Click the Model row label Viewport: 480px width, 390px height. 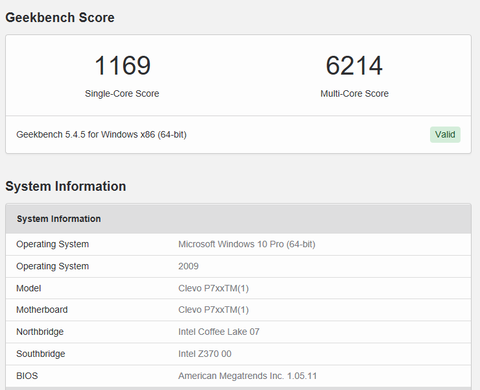tap(29, 288)
